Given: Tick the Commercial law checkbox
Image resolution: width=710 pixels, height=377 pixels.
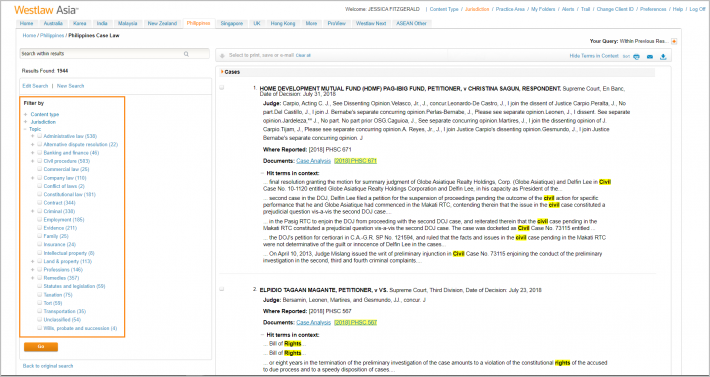Looking at the screenshot, I should click(40, 169).
